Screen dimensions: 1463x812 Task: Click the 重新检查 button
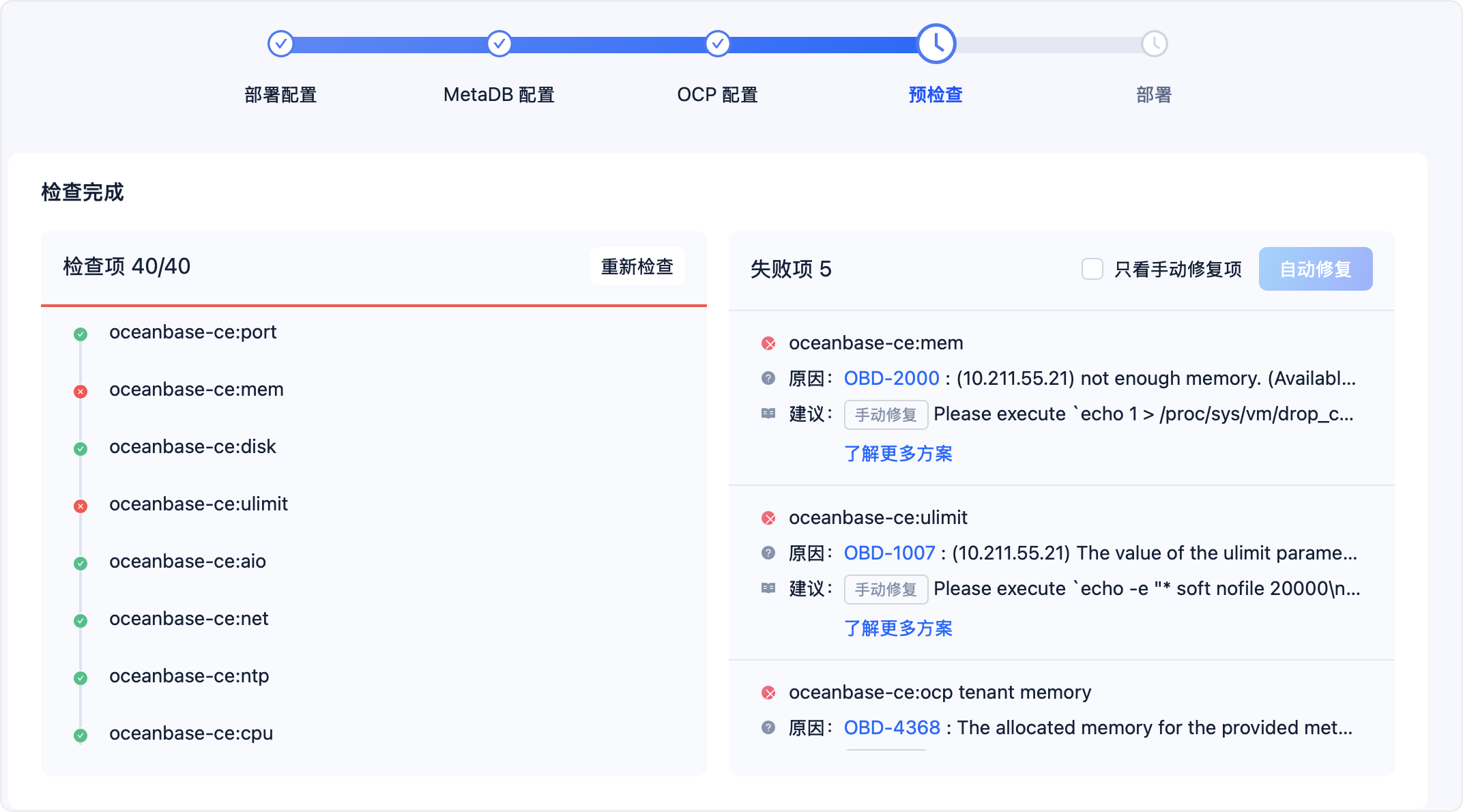(x=637, y=266)
